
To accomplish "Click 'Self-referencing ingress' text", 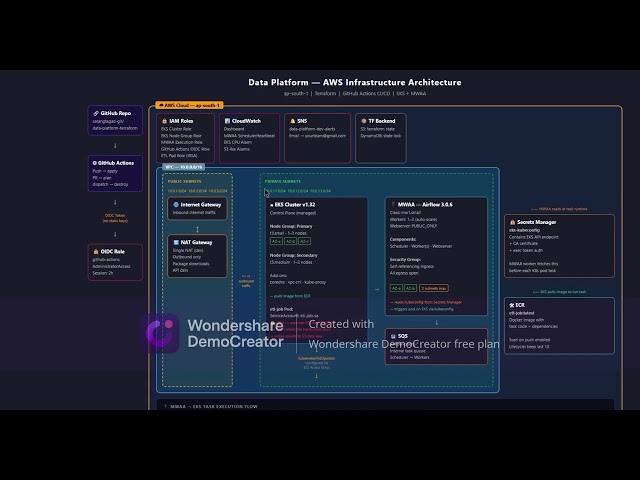I will (x=412, y=266).
